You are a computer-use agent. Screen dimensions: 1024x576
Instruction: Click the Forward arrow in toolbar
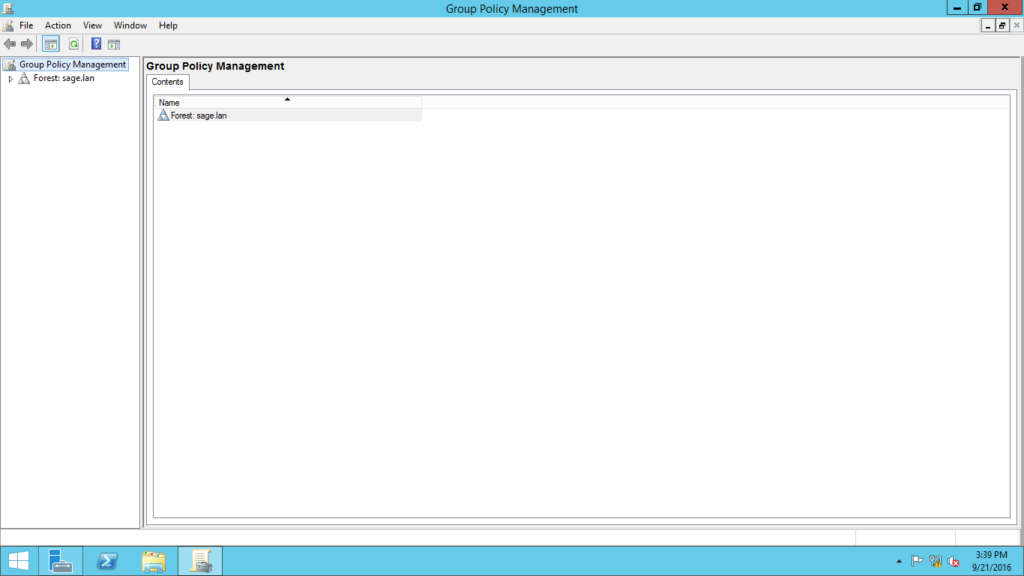click(27, 44)
